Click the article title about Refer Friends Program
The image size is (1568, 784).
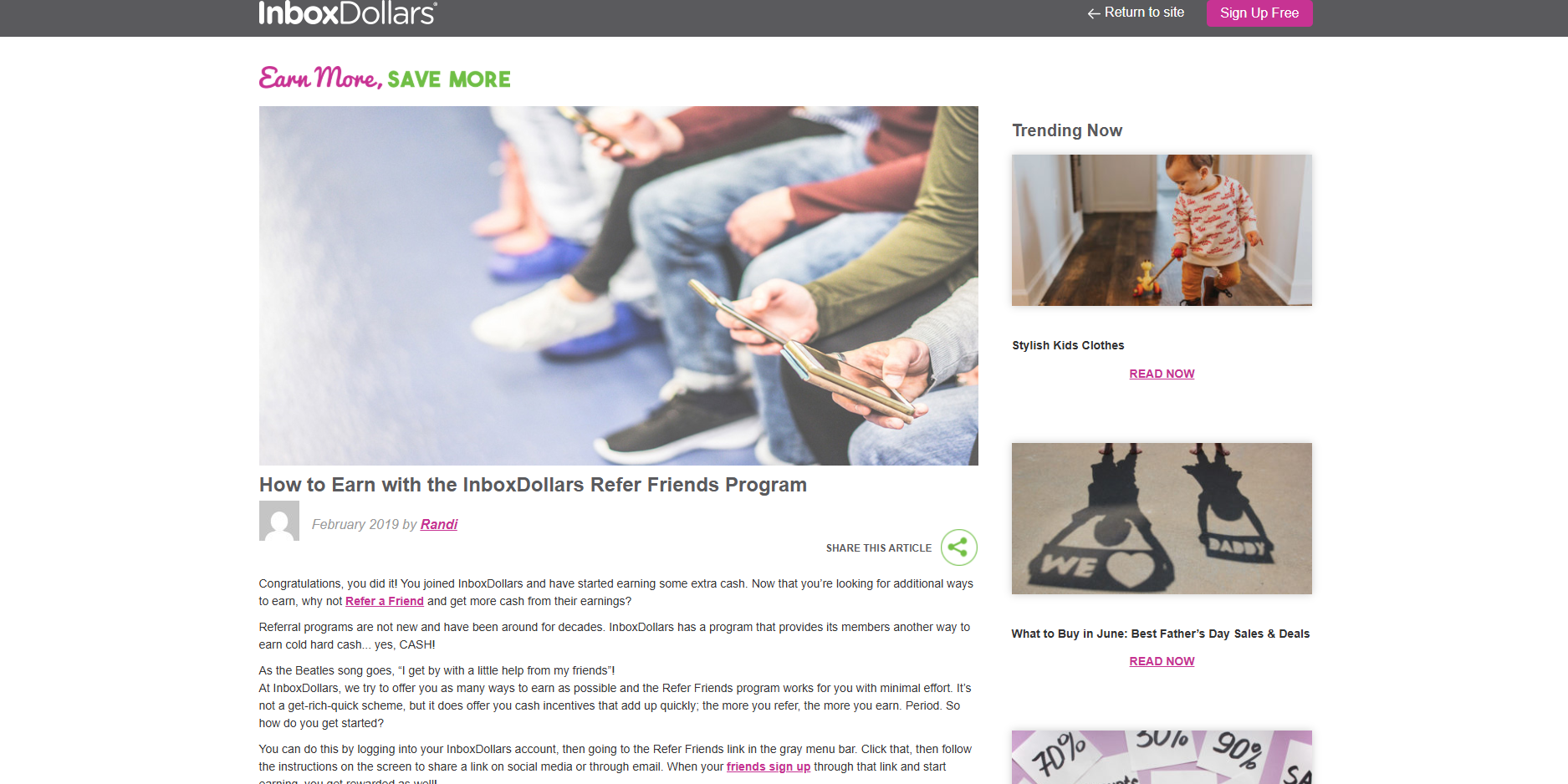(x=533, y=485)
